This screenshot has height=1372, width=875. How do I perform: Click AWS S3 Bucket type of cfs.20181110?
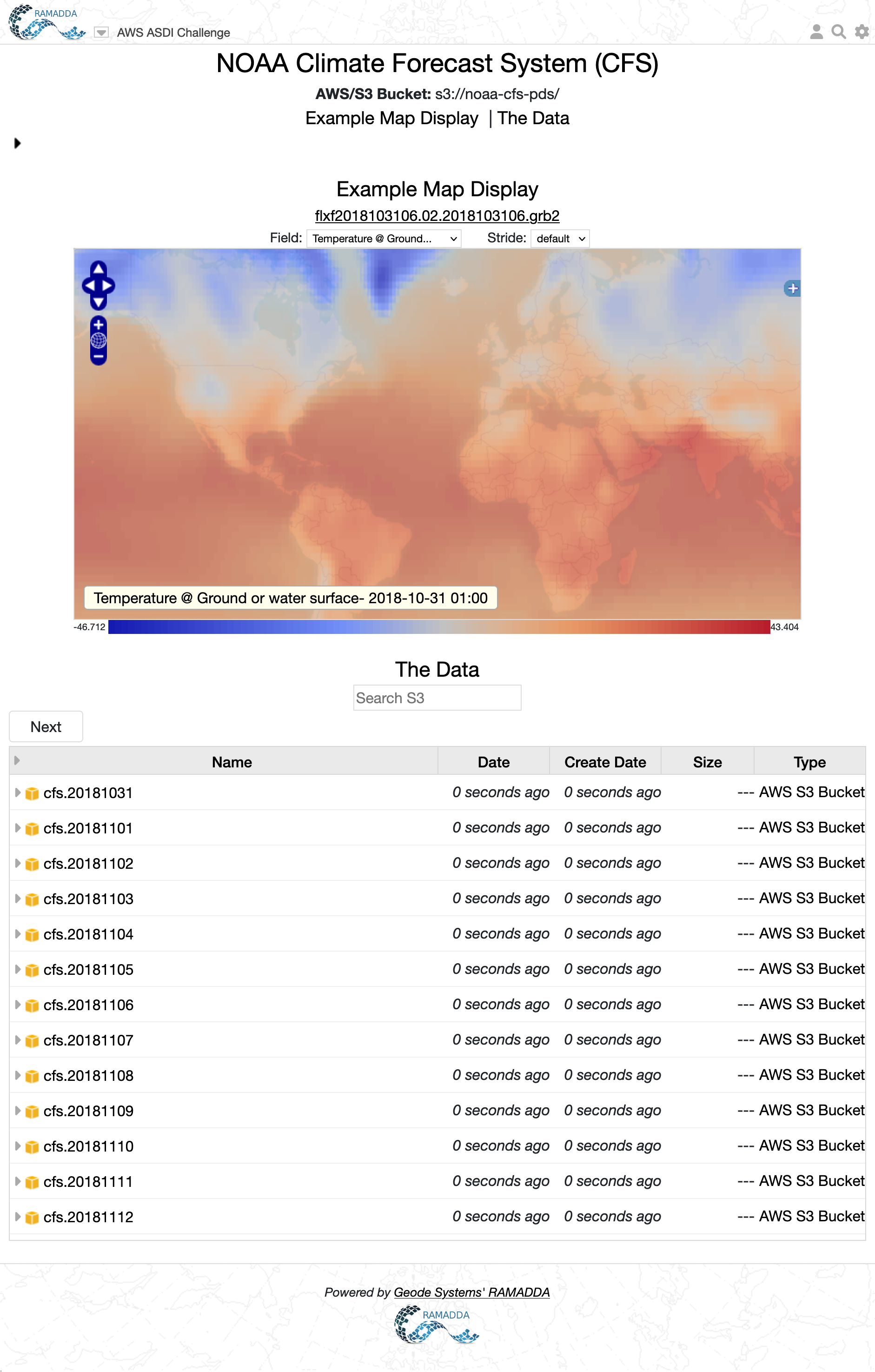[x=812, y=1146]
